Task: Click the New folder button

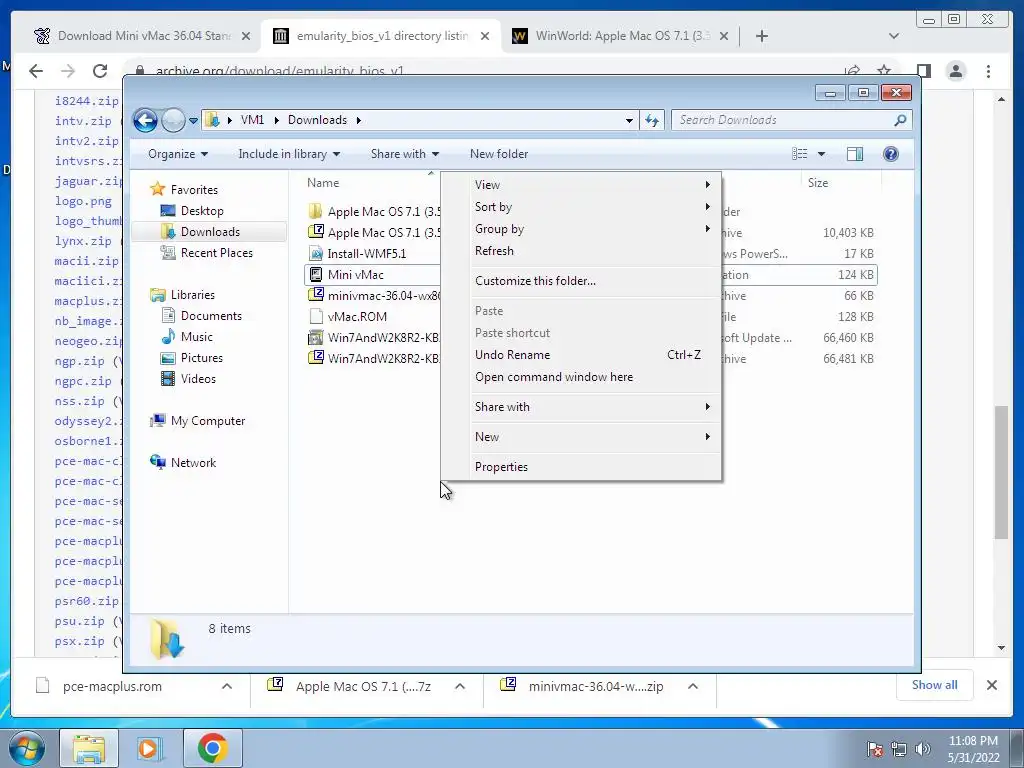Action: click(x=499, y=154)
